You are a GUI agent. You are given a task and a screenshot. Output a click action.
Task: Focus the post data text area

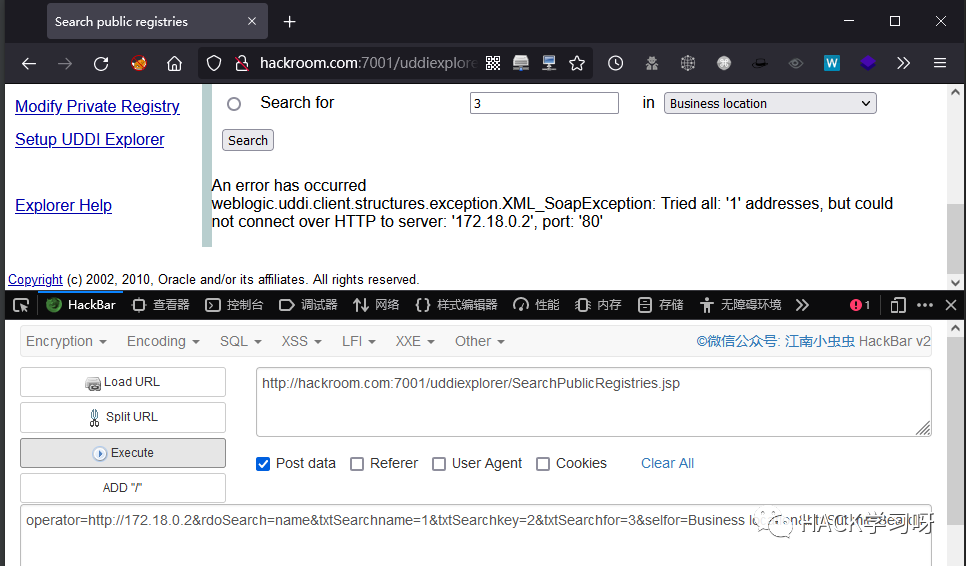coord(476,535)
